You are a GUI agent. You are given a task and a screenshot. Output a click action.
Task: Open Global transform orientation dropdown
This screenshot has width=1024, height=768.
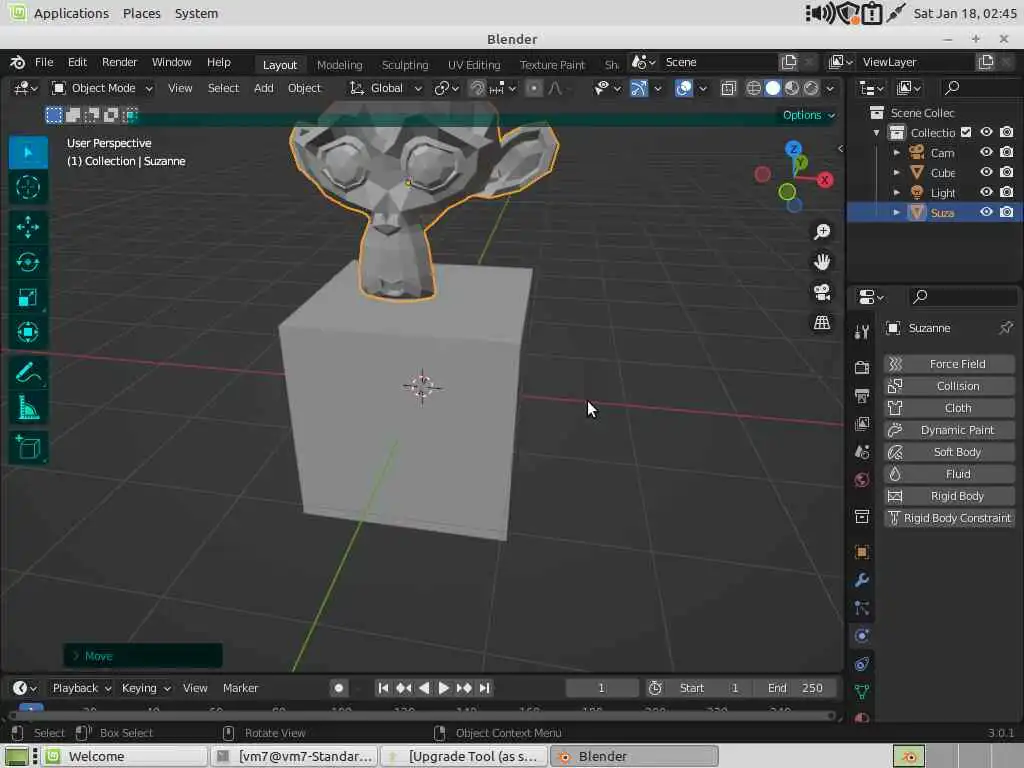click(x=385, y=88)
